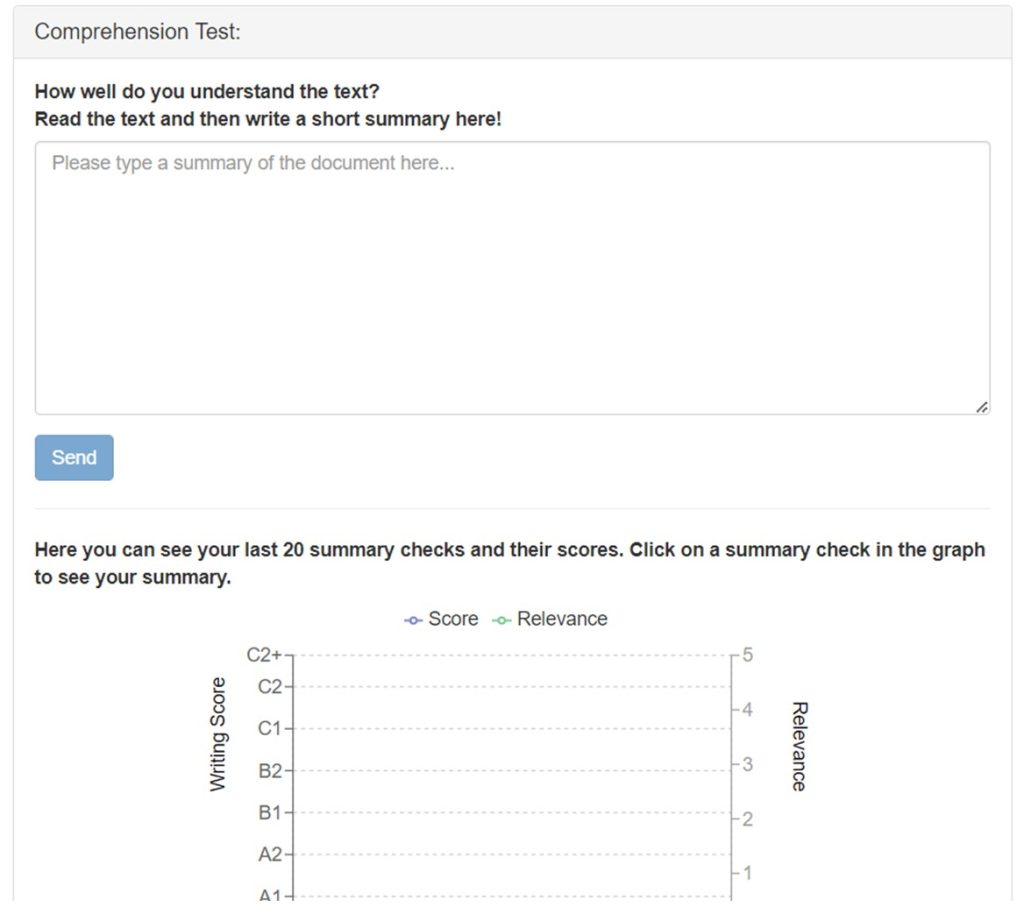Click the B2 writing score label

click(270, 771)
